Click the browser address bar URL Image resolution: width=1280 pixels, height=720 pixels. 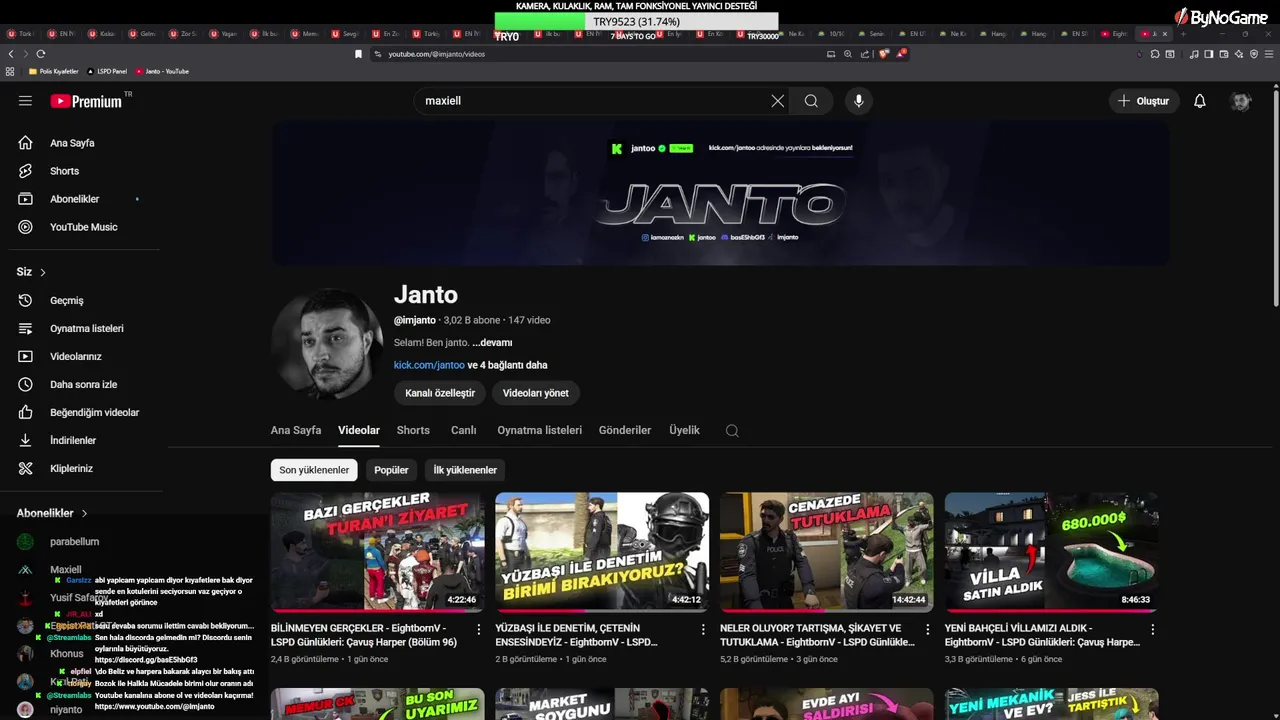click(436, 54)
